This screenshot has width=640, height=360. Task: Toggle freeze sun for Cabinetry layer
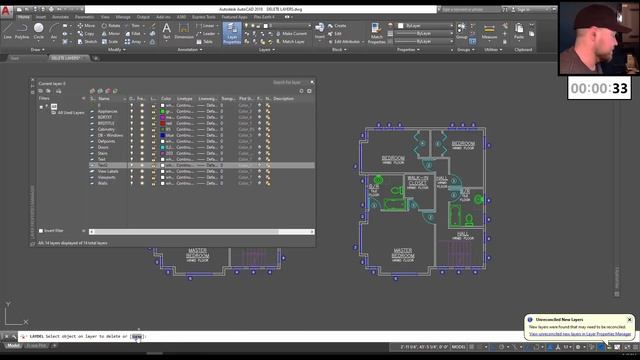142,129
